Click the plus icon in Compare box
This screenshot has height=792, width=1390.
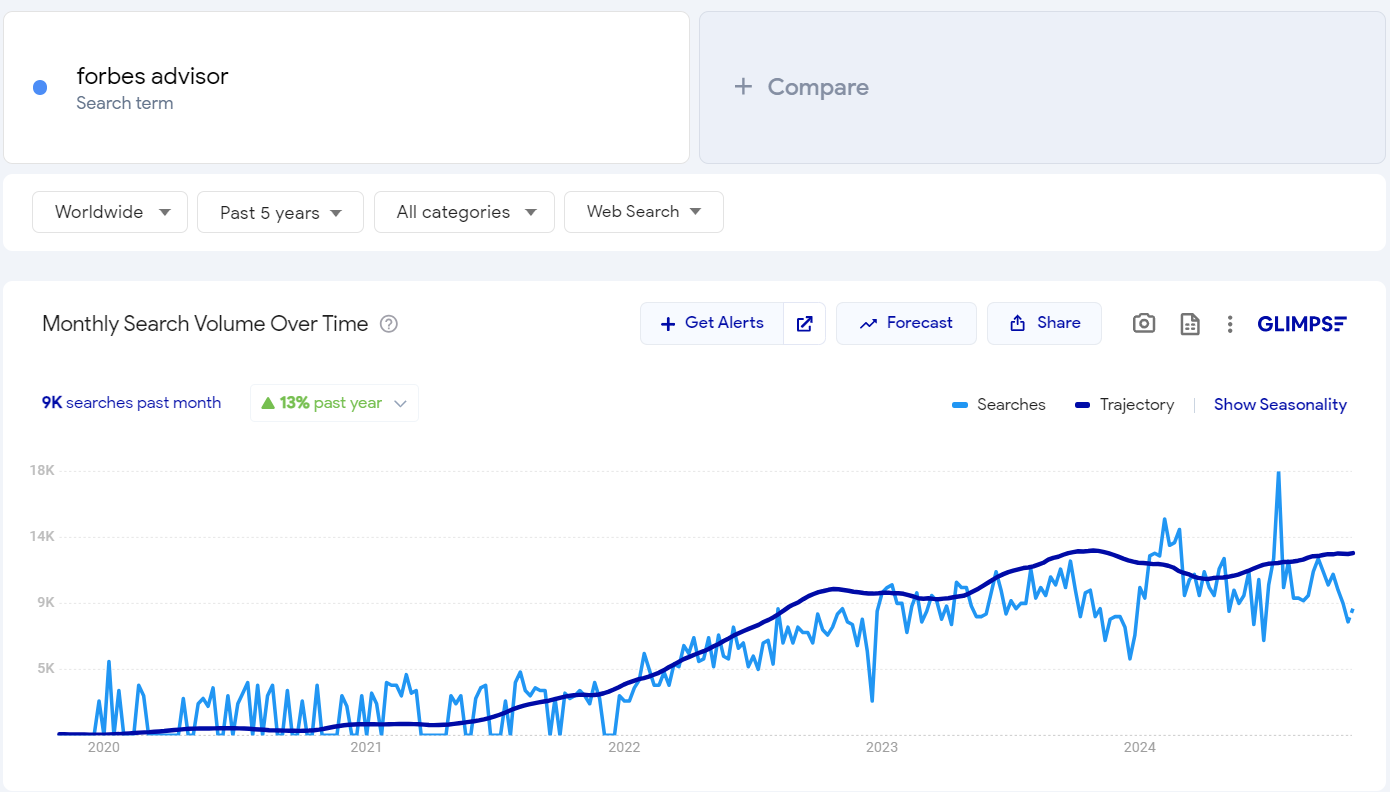click(x=743, y=87)
